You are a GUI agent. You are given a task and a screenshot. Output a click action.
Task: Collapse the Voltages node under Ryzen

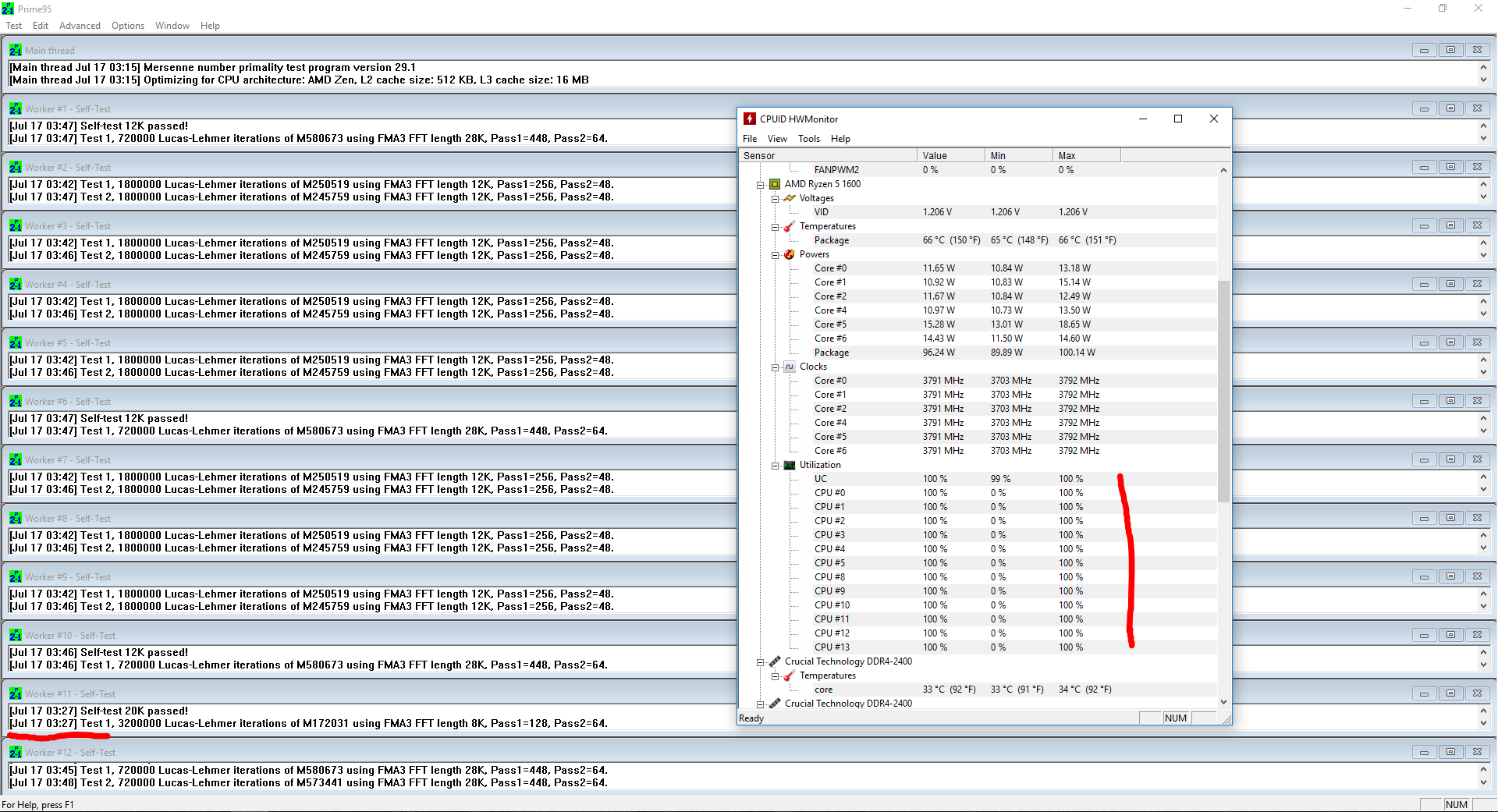click(x=775, y=199)
